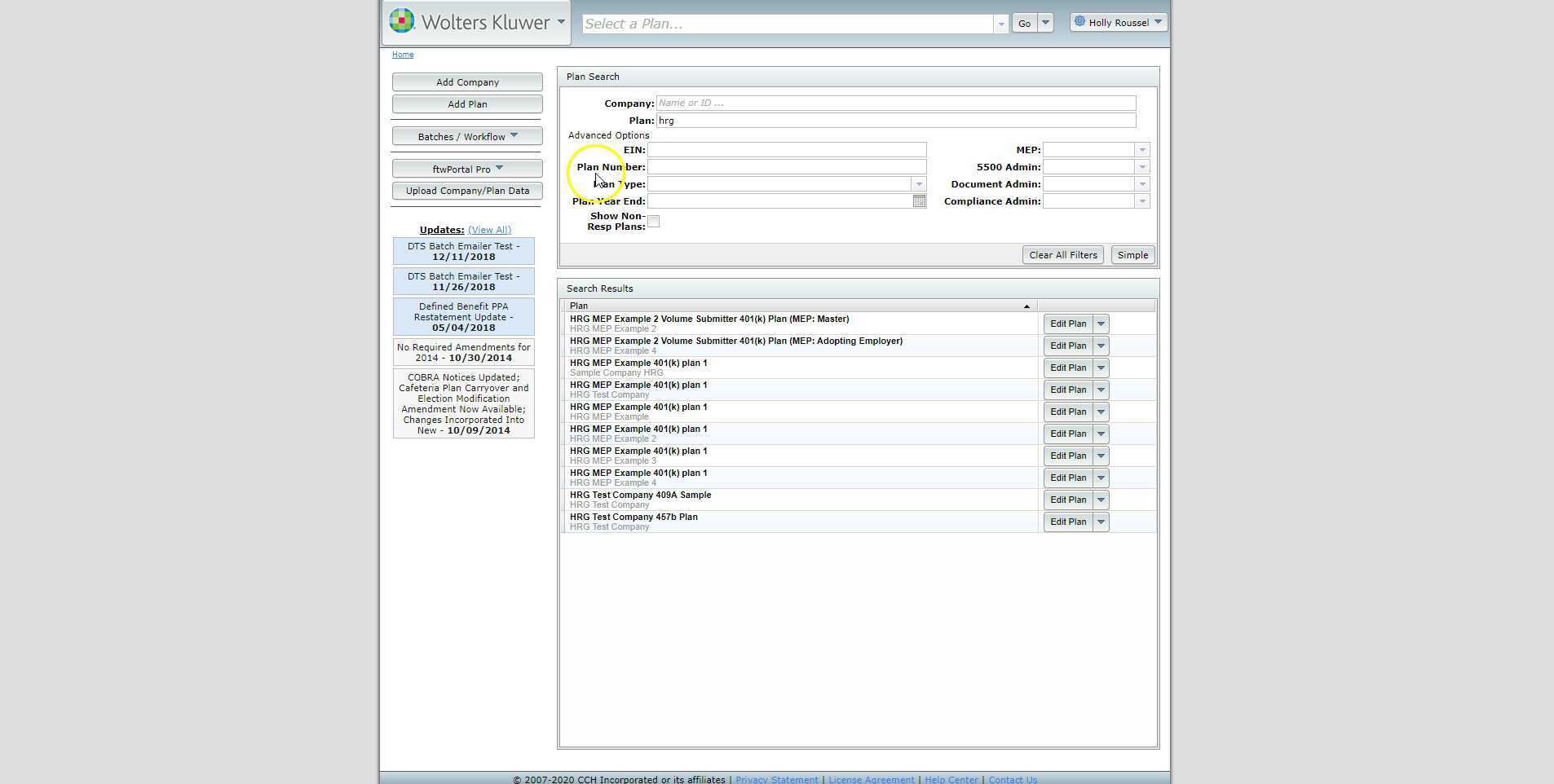Click the sort arrow on the Plan column header

click(x=1026, y=306)
